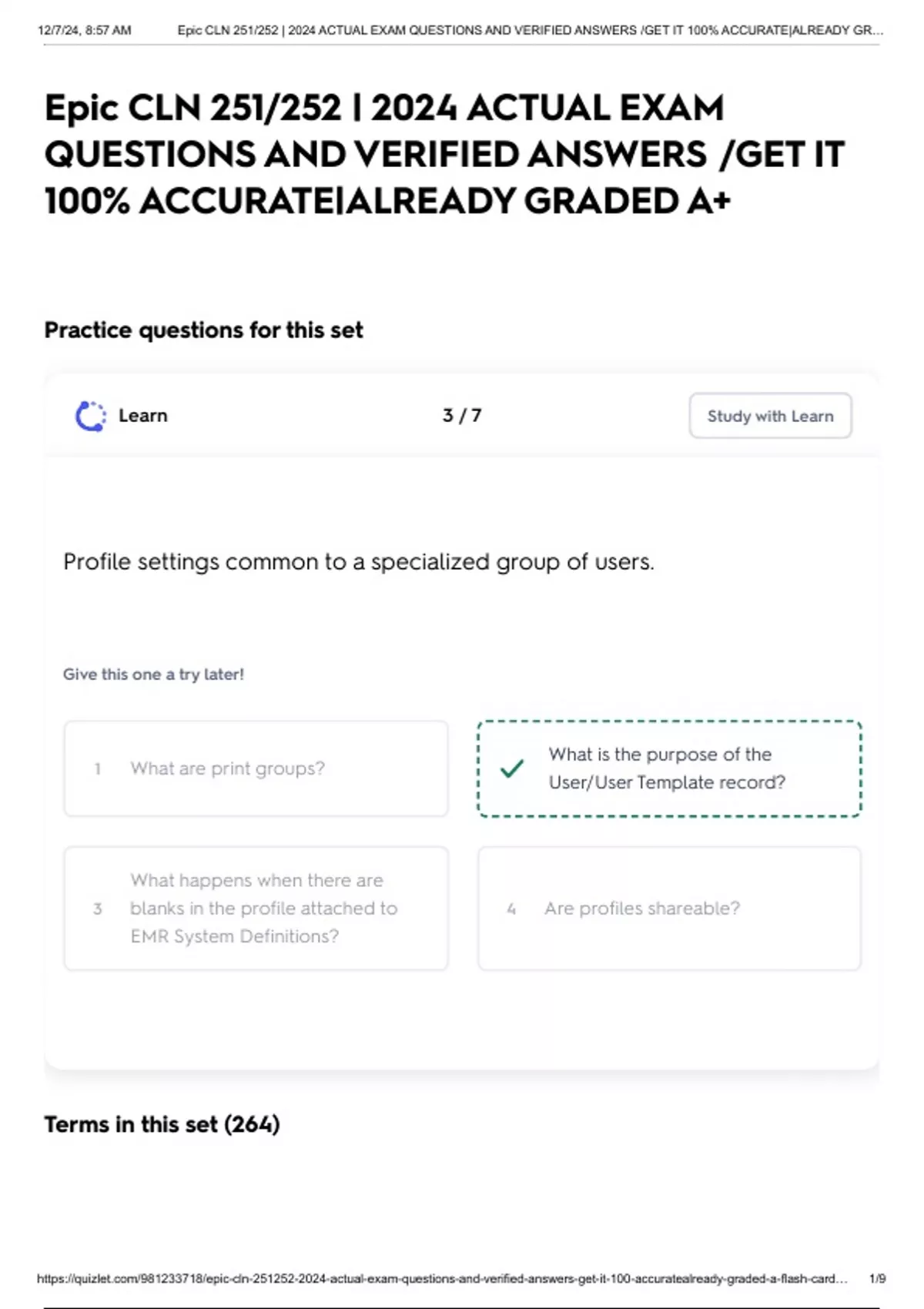
Task: Click the "Give this one a try later!" message
Action: (153, 675)
